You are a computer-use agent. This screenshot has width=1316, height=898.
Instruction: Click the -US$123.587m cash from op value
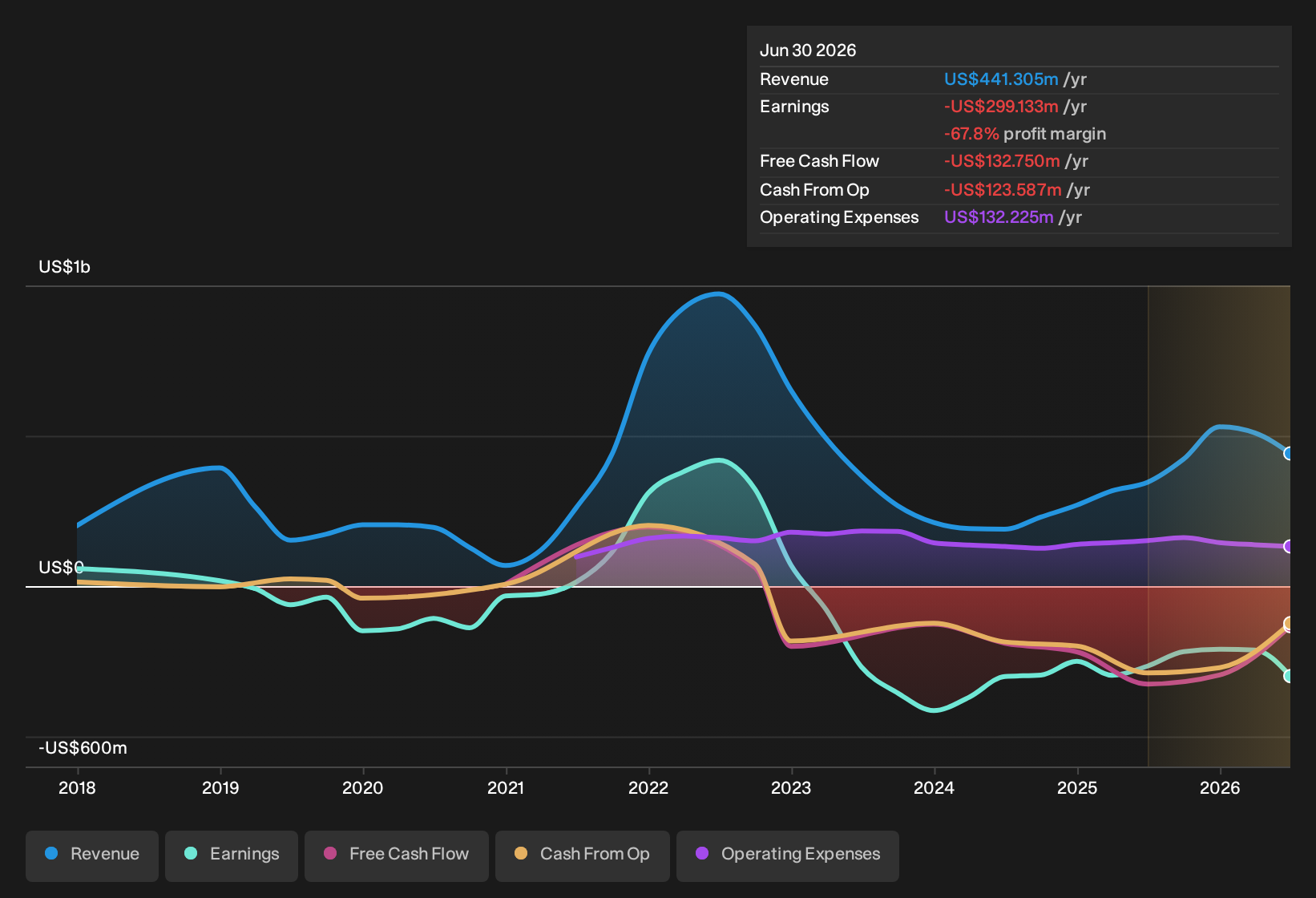[1003, 190]
